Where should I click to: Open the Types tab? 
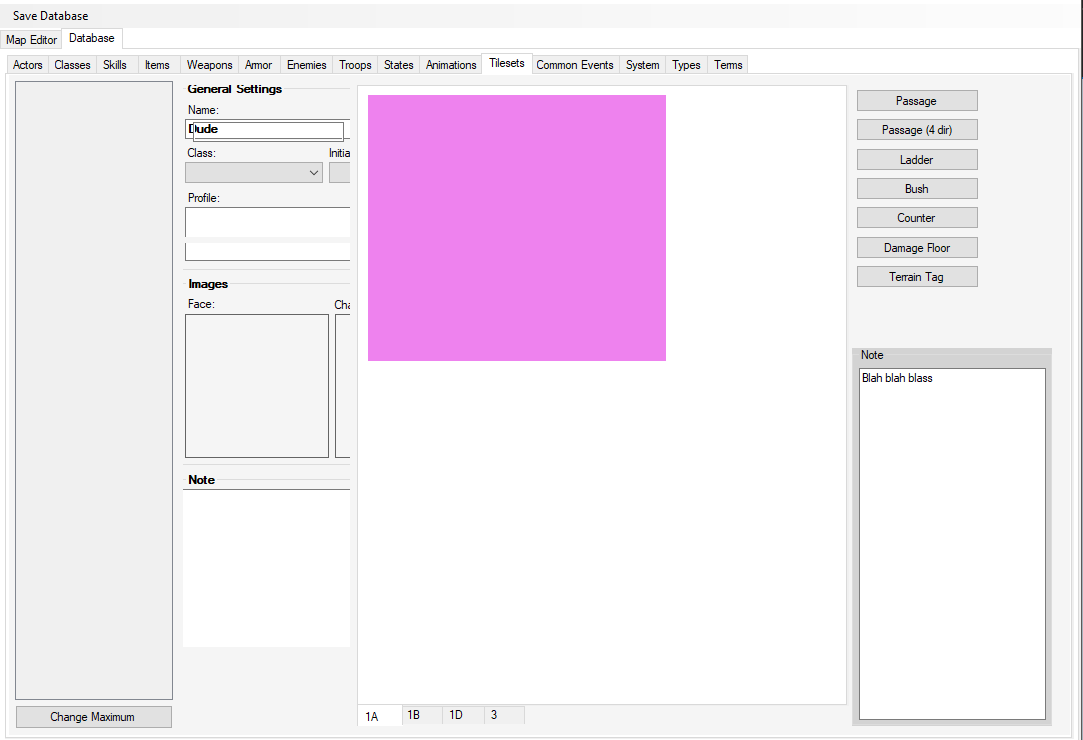tap(686, 65)
